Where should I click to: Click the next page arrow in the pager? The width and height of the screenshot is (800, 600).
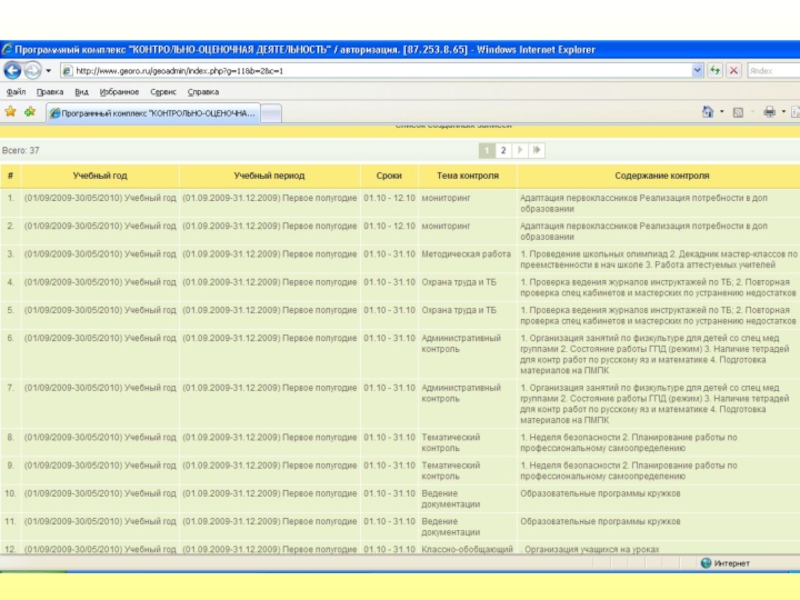[520, 150]
